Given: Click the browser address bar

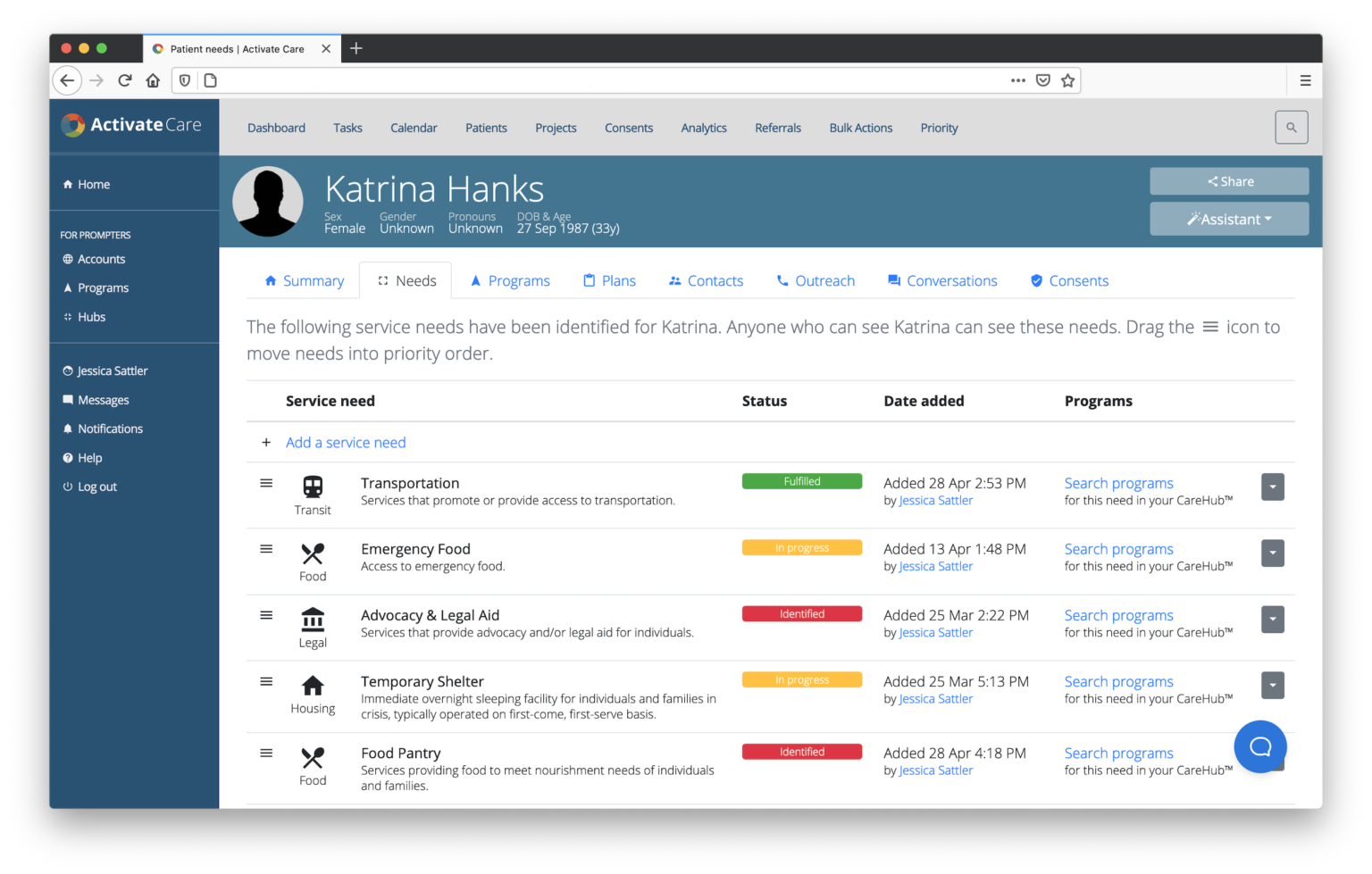Looking at the screenshot, I should click(607, 80).
